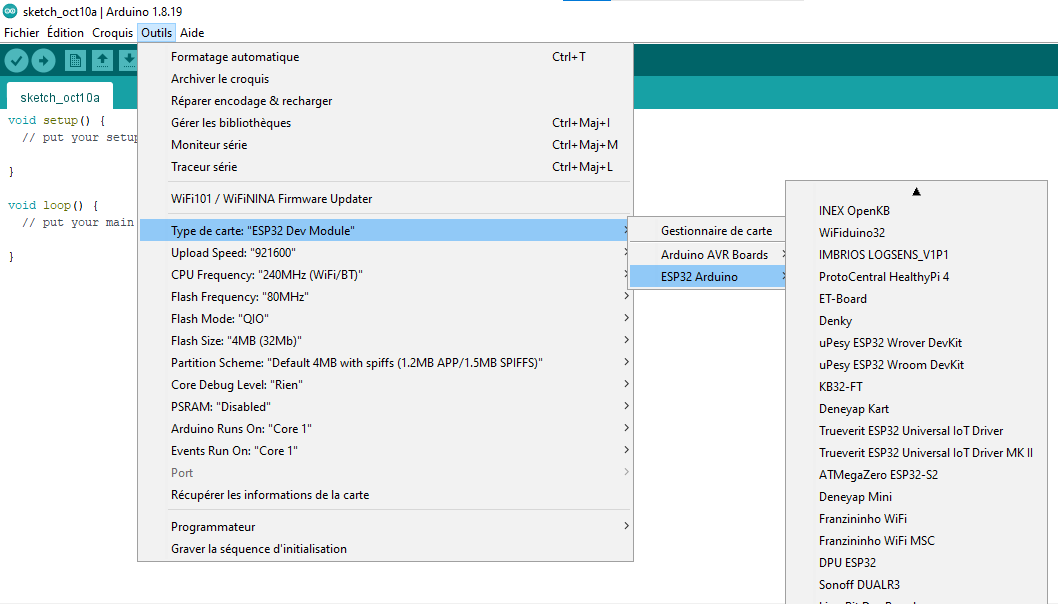Expand Flash Frequency "80MHz" submenu

(x=385, y=297)
